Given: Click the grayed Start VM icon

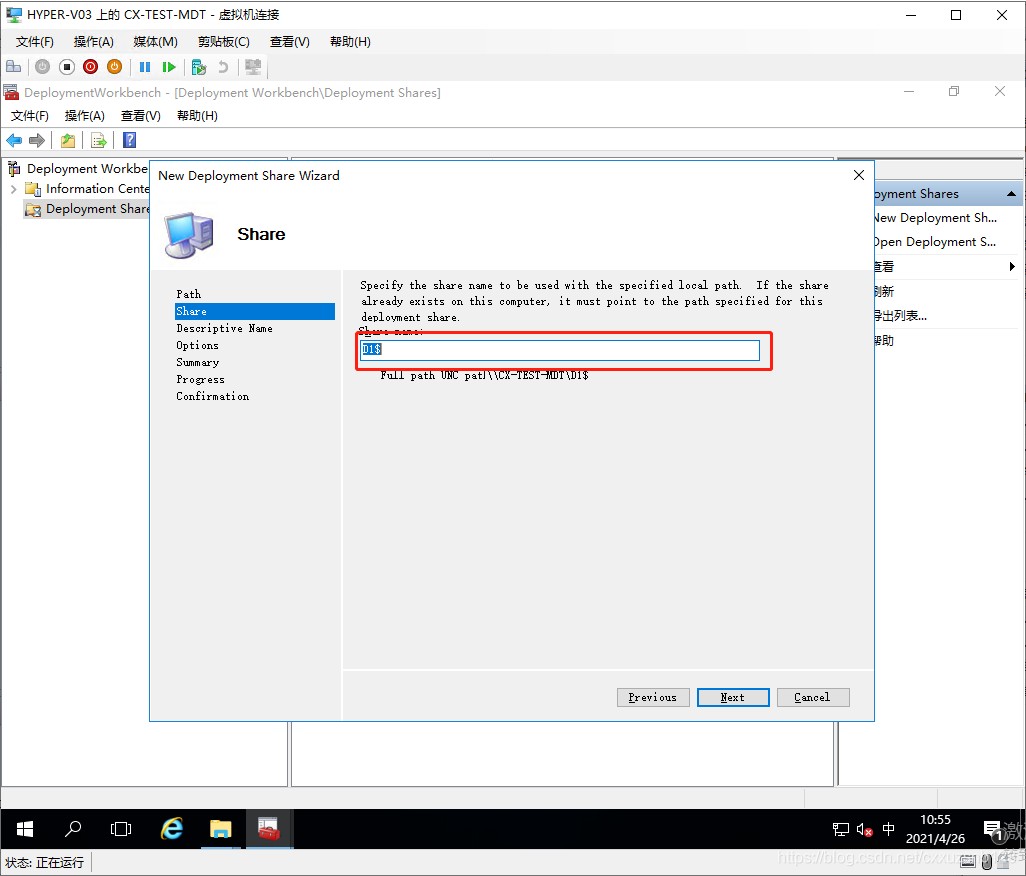Looking at the screenshot, I should click(x=43, y=67).
